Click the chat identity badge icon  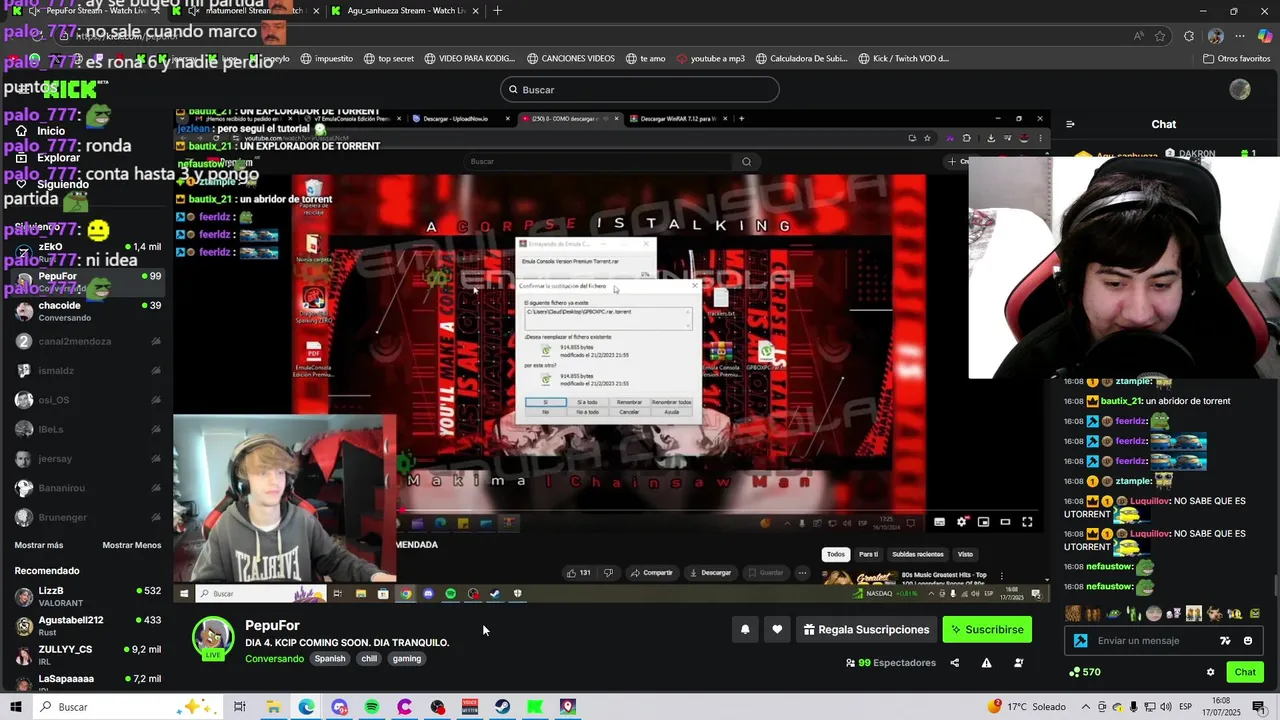click(1080, 641)
